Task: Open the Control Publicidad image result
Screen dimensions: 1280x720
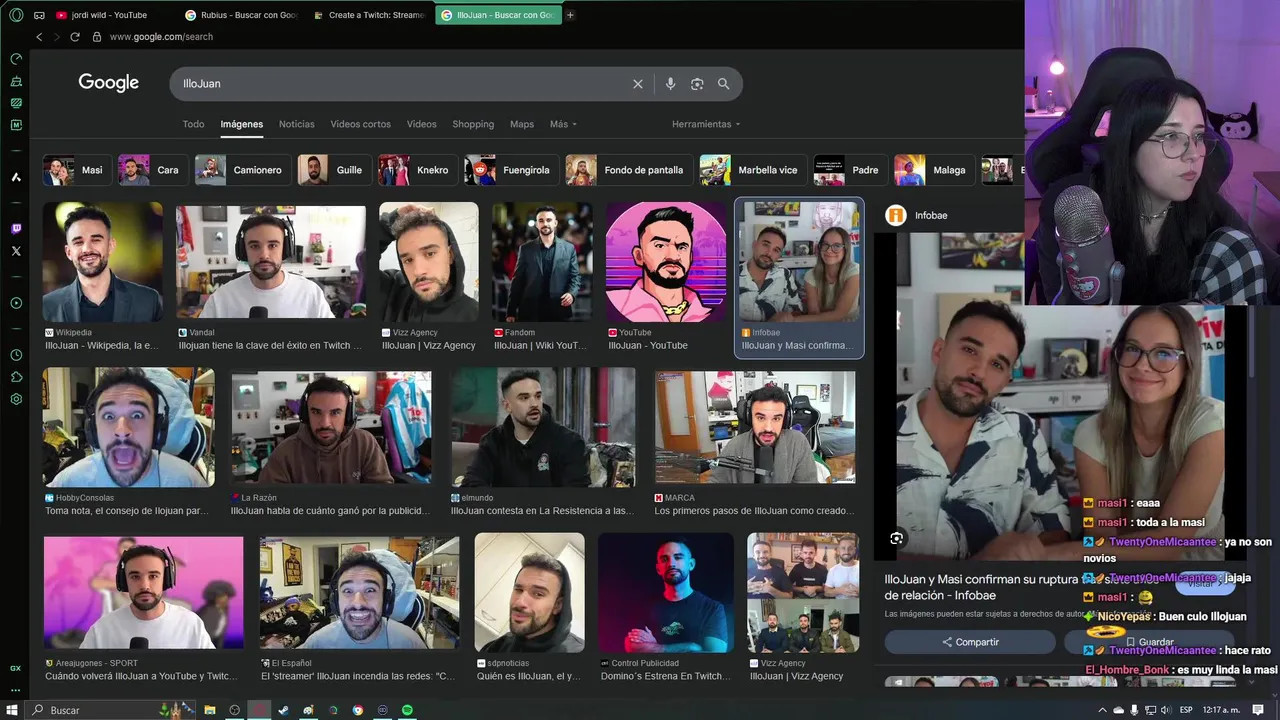Action: 666,592
